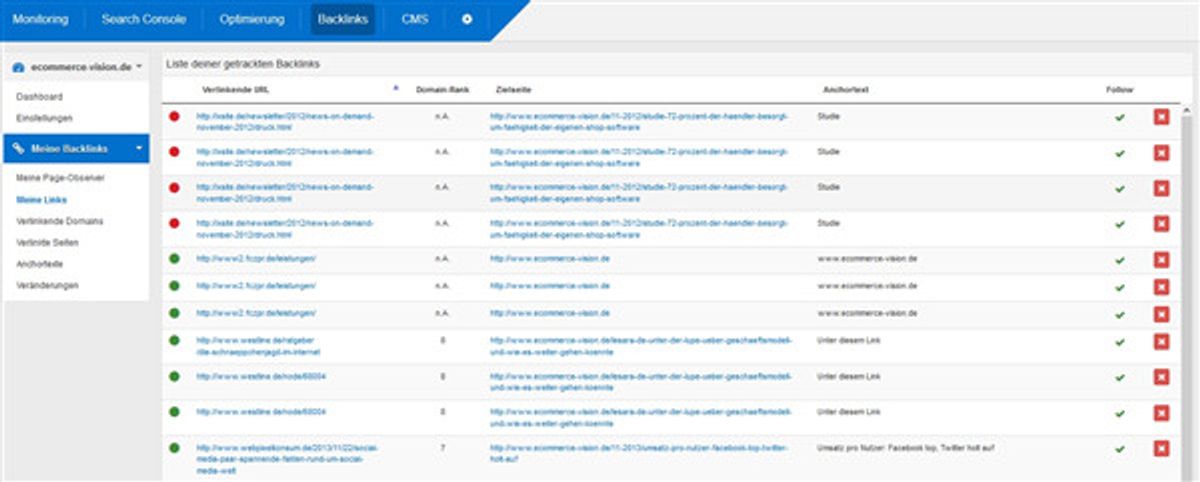
Task: Open the Monitoring tab
Action: [40, 19]
